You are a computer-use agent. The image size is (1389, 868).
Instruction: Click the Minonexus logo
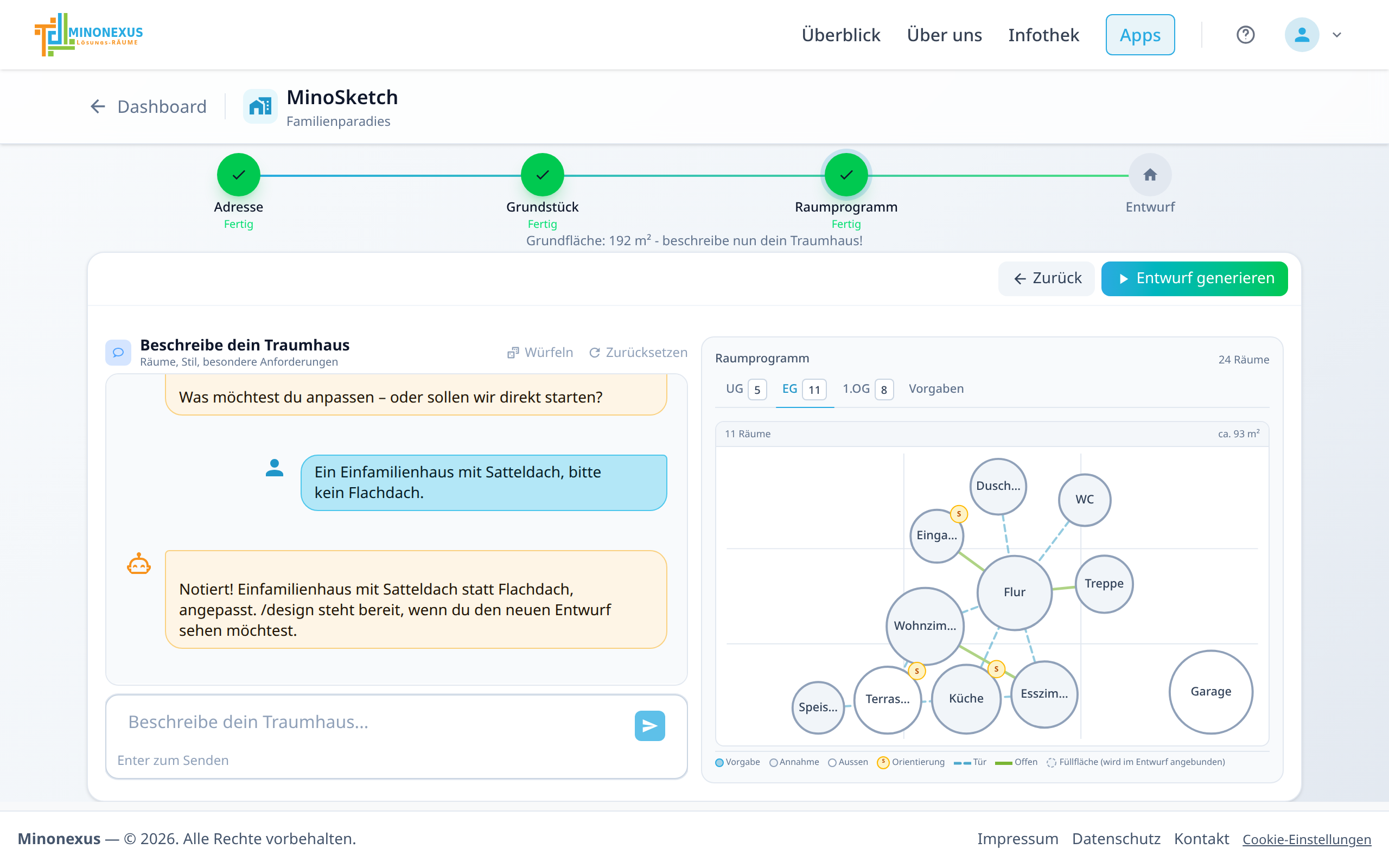pos(88,34)
